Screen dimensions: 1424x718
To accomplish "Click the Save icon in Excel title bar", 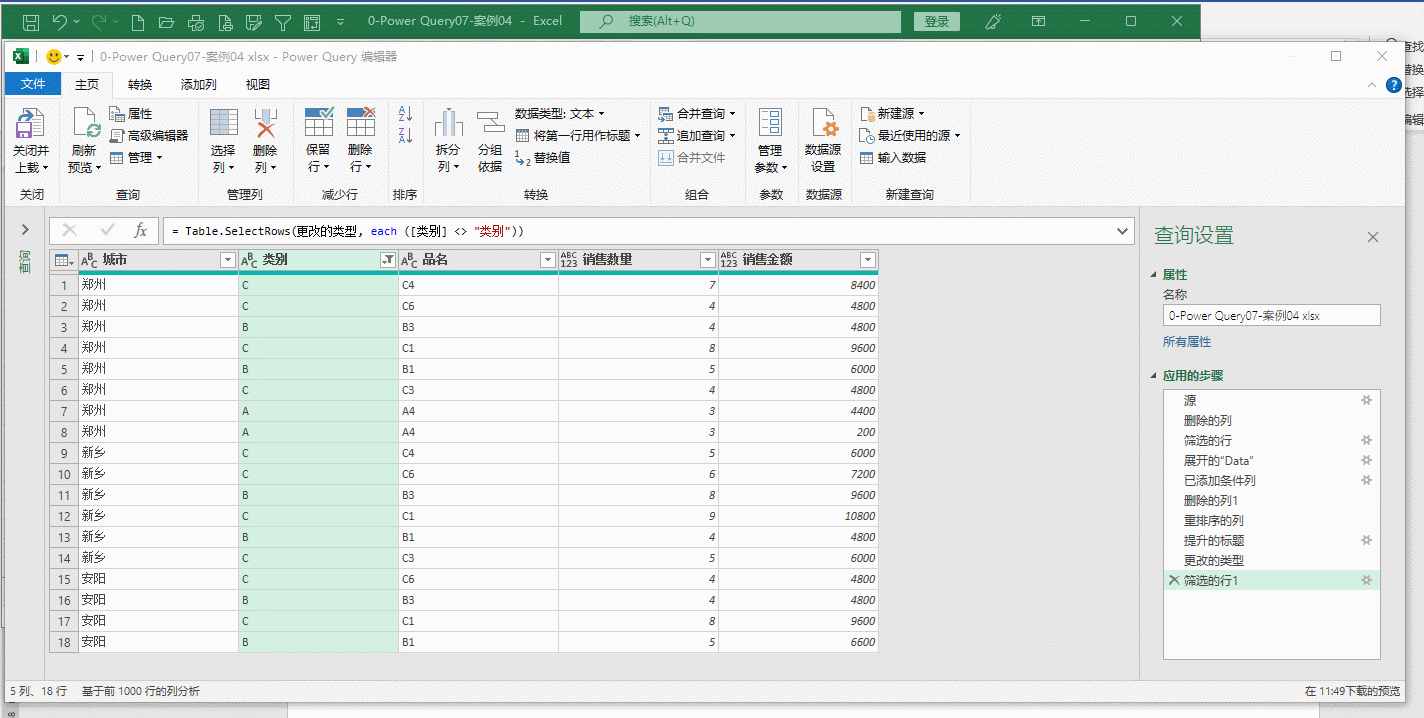I will 30,21.
